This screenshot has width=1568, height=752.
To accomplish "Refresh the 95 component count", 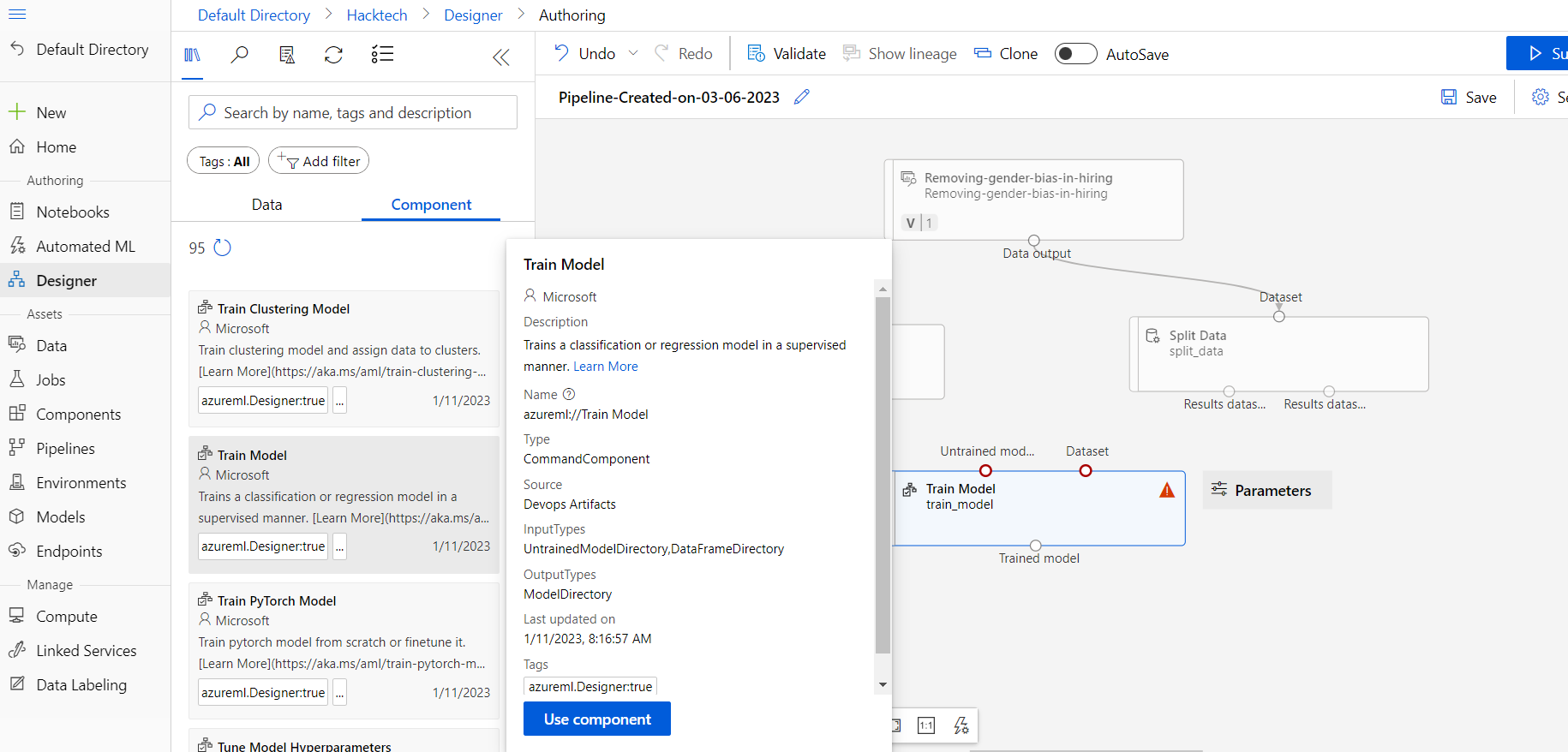I will click(x=222, y=248).
